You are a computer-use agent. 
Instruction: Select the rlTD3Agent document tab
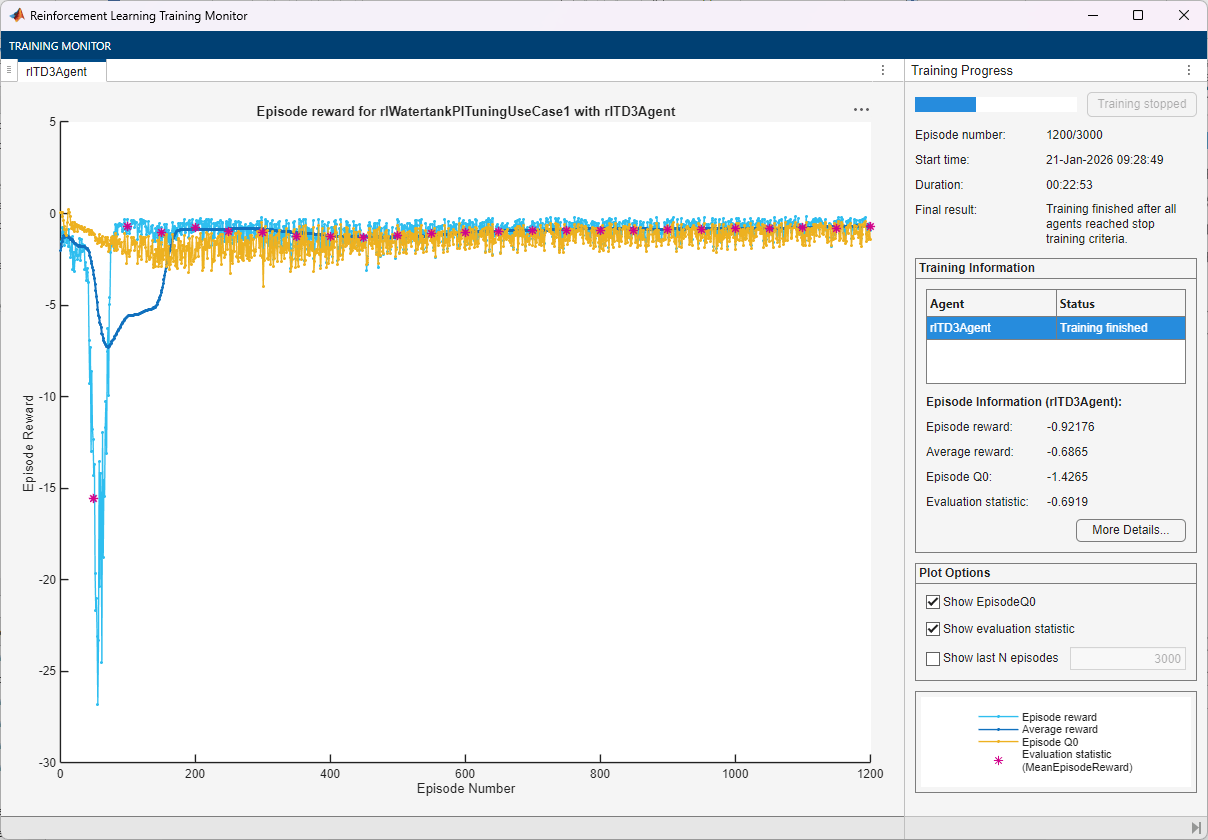click(58, 71)
